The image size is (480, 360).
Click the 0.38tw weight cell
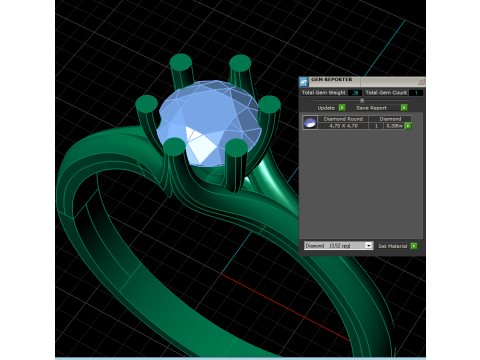394,126
